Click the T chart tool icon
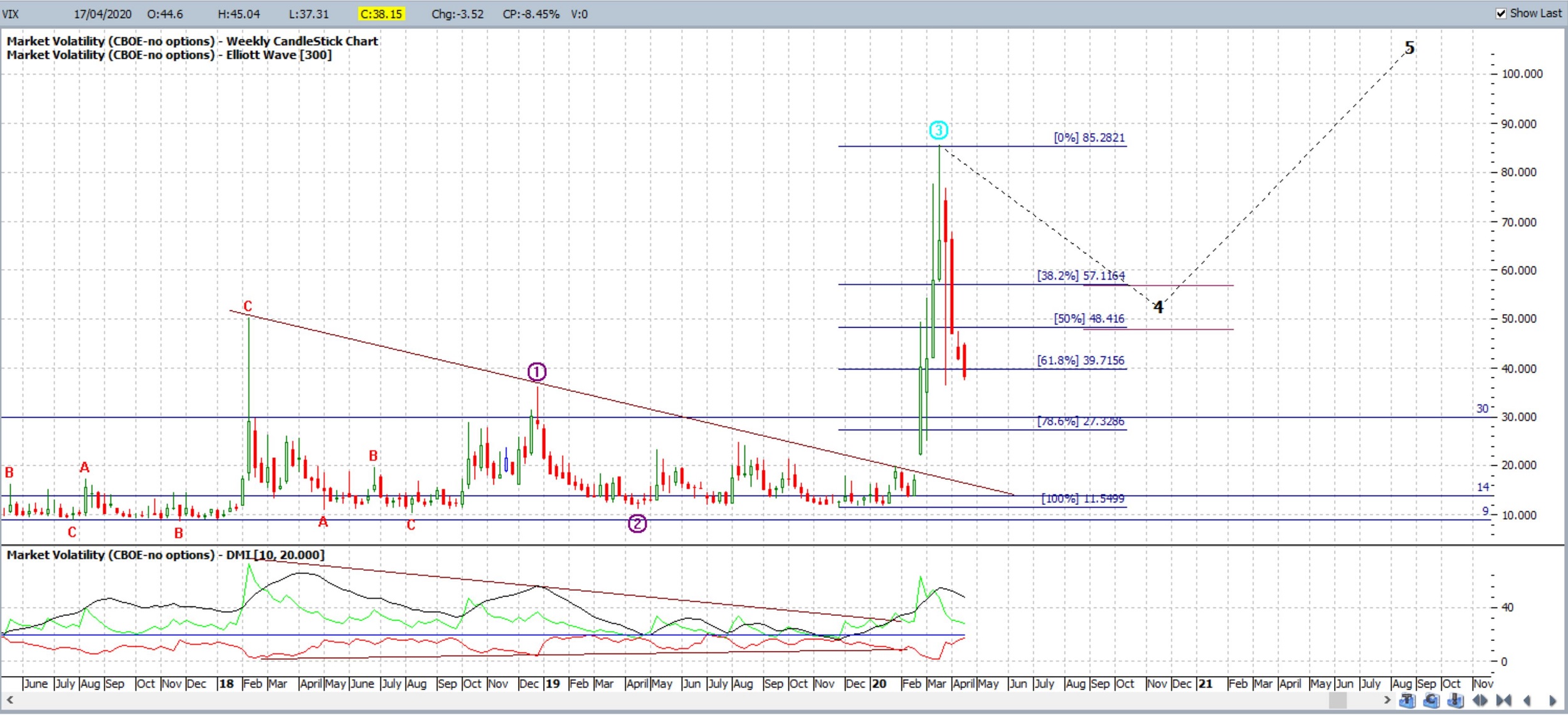Screen dimensions: 1568x715 pyautogui.click(x=1407, y=700)
